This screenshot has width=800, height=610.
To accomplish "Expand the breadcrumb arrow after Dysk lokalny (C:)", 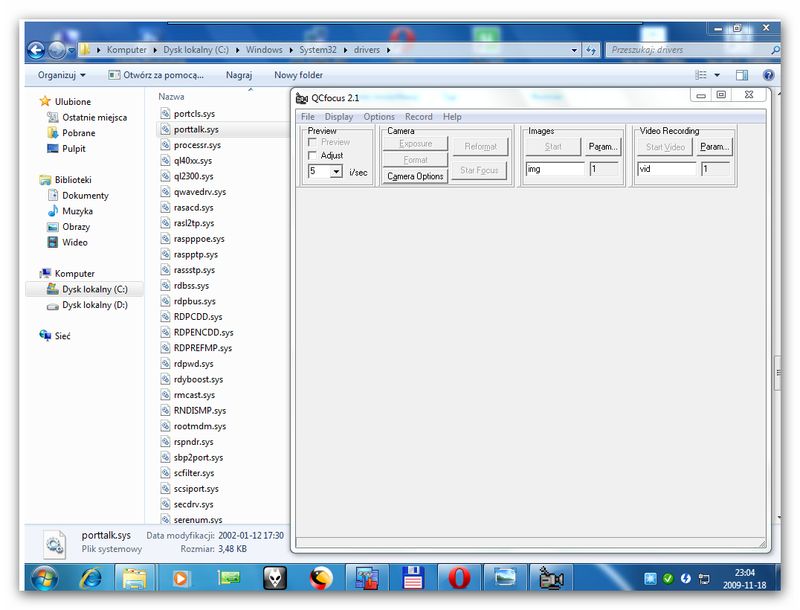I will pos(237,50).
